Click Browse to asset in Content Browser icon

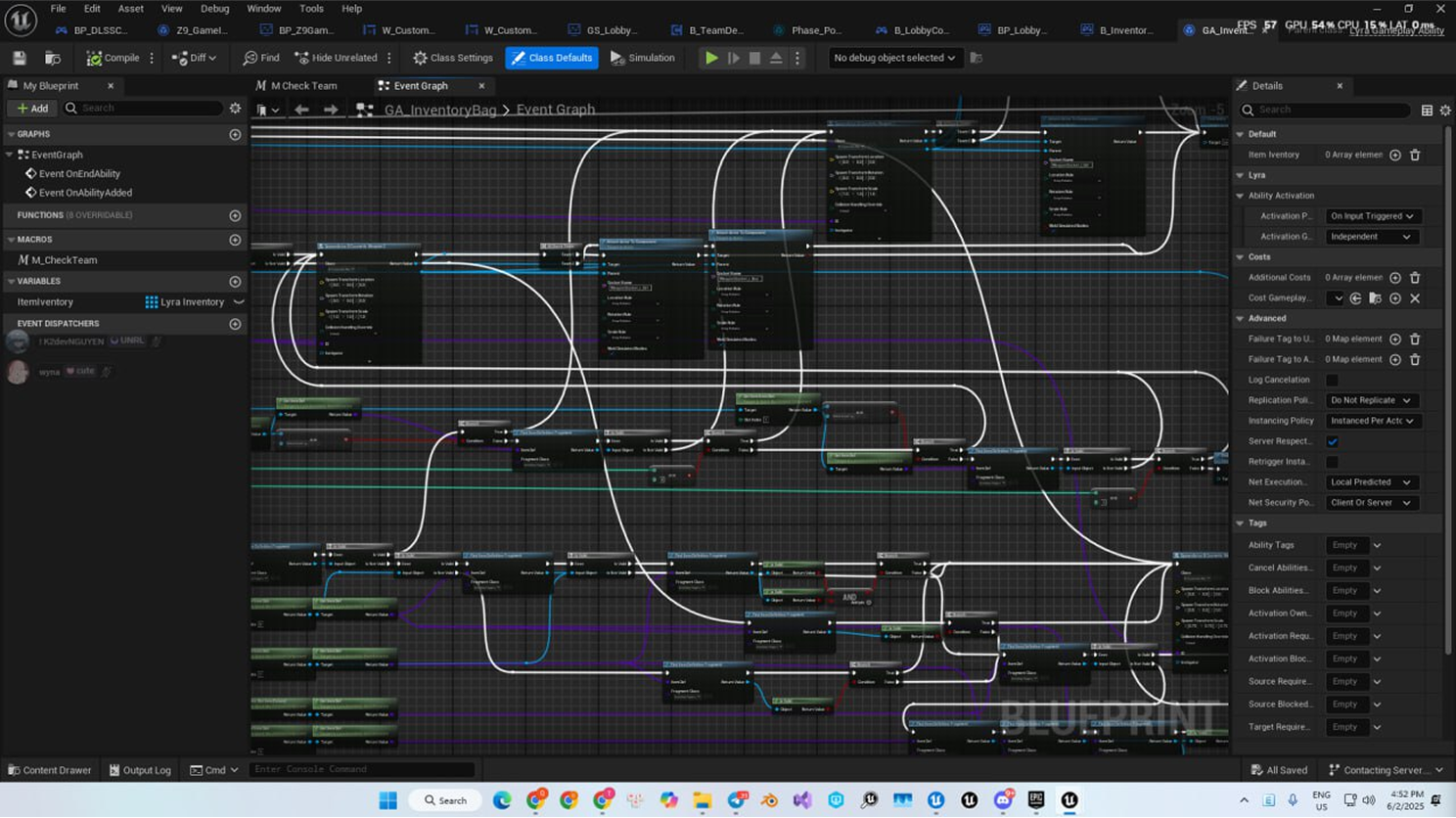[x=53, y=58]
